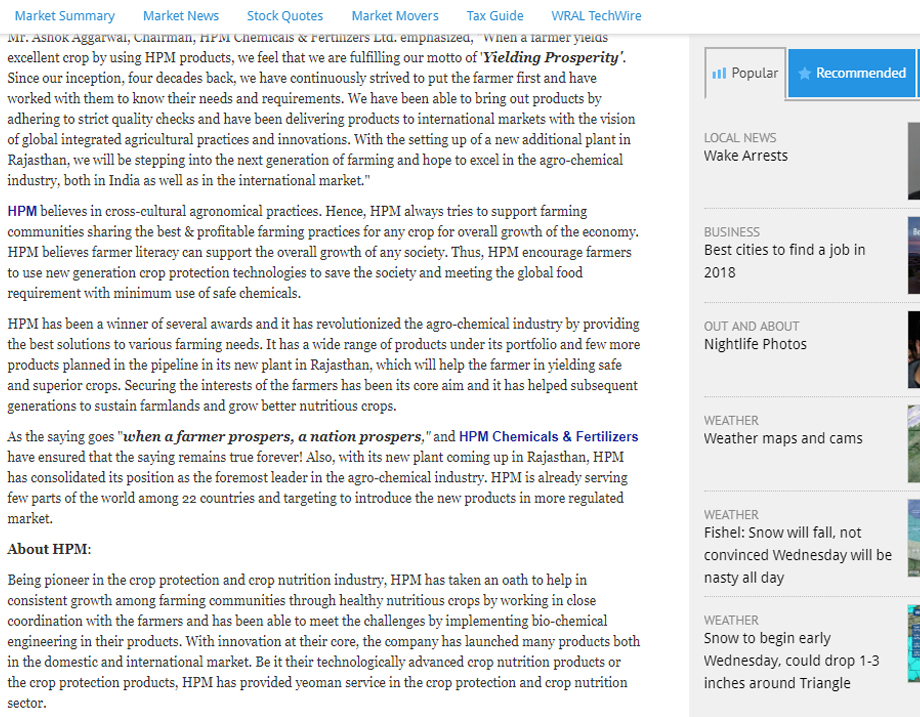Viewport: 920px width, 717px height.
Task: Select Market Movers in navigation
Action: coord(395,16)
